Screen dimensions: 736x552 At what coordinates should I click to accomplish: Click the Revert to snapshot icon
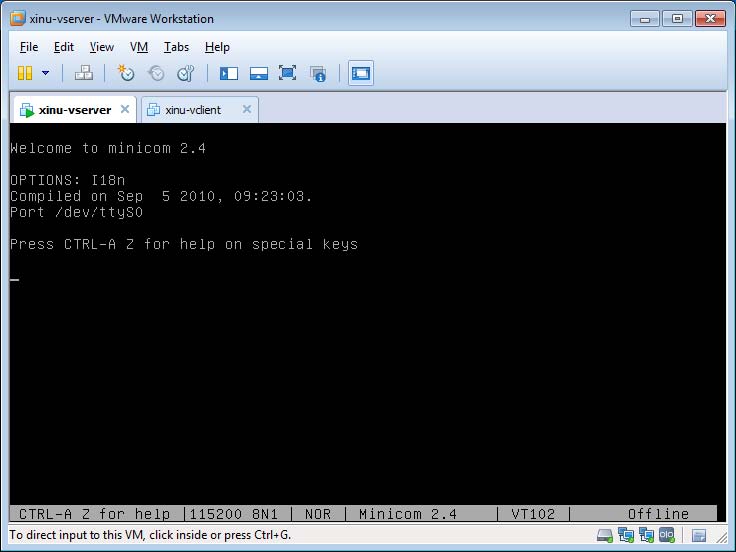(x=156, y=73)
